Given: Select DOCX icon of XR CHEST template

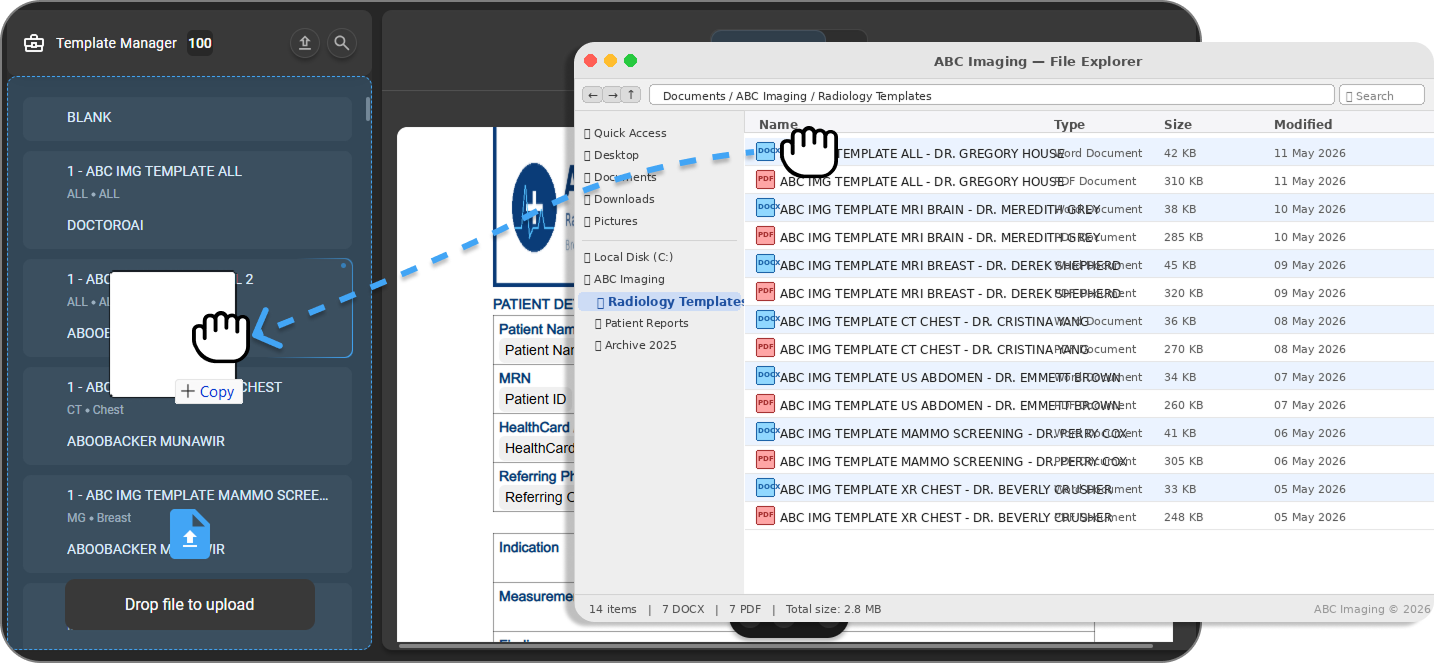Looking at the screenshot, I should coord(765,488).
